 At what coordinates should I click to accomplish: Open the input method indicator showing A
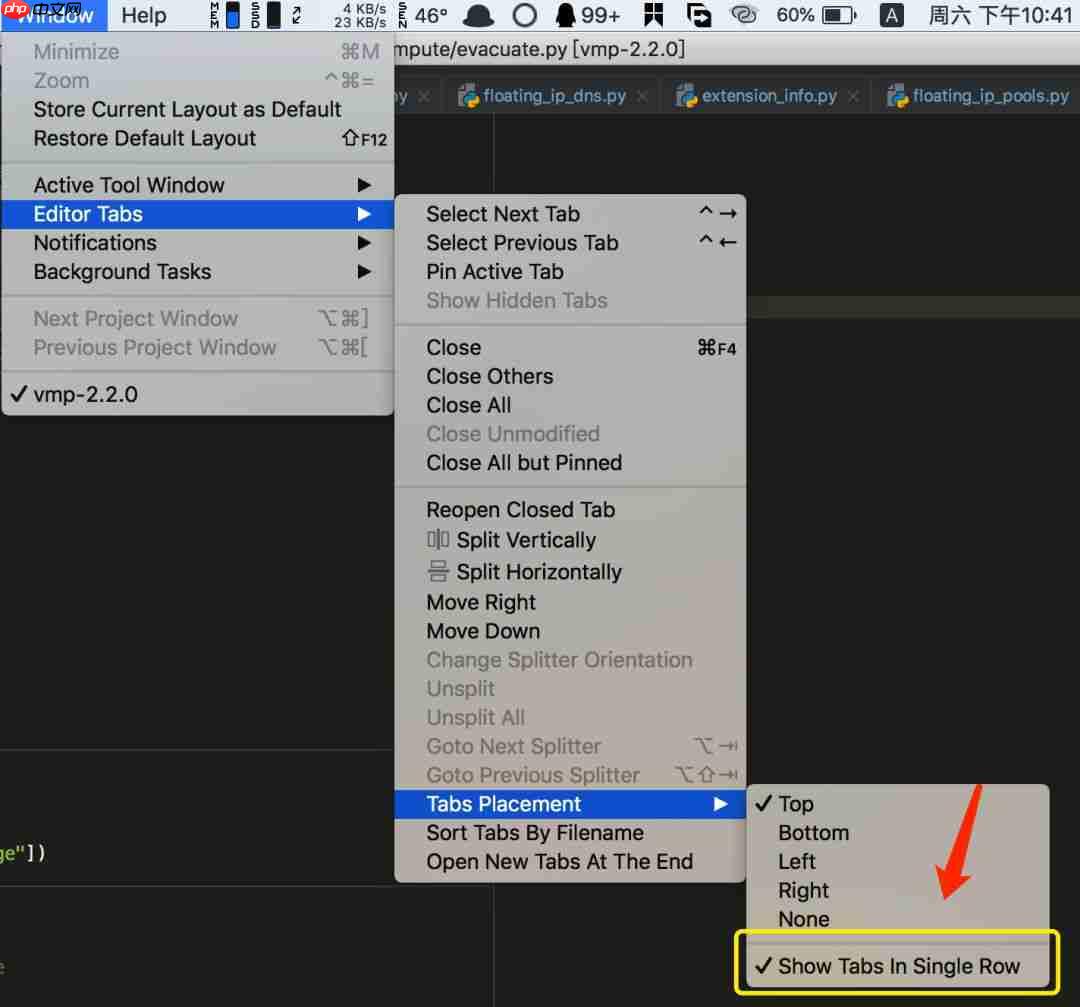point(891,15)
